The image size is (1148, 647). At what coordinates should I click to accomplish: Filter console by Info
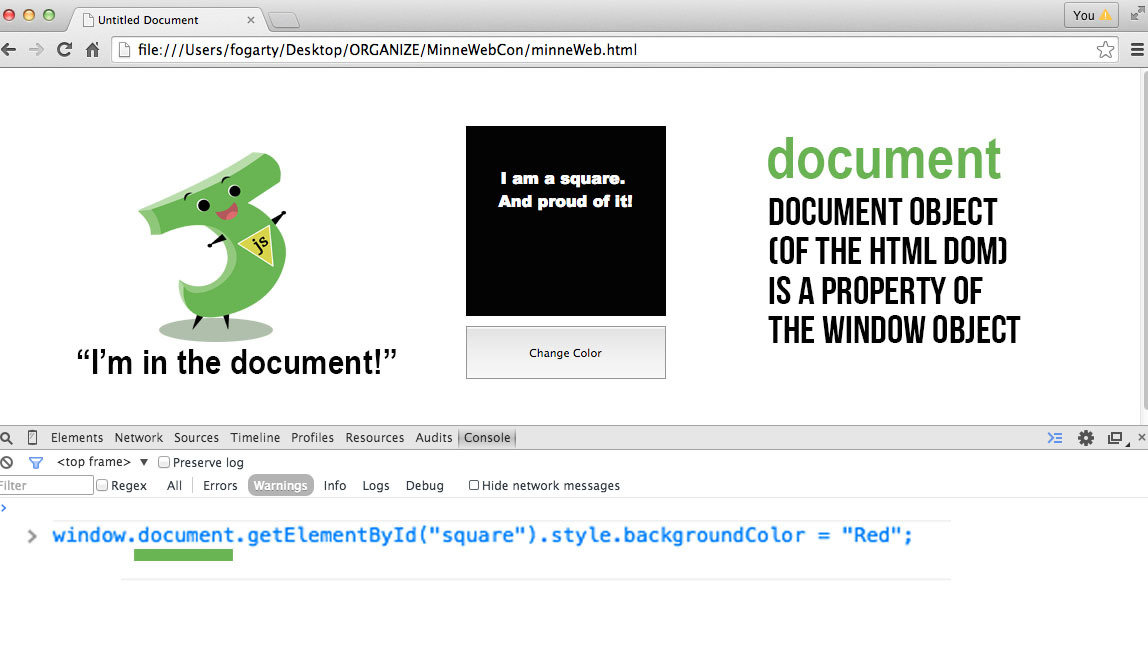click(x=335, y=485)
